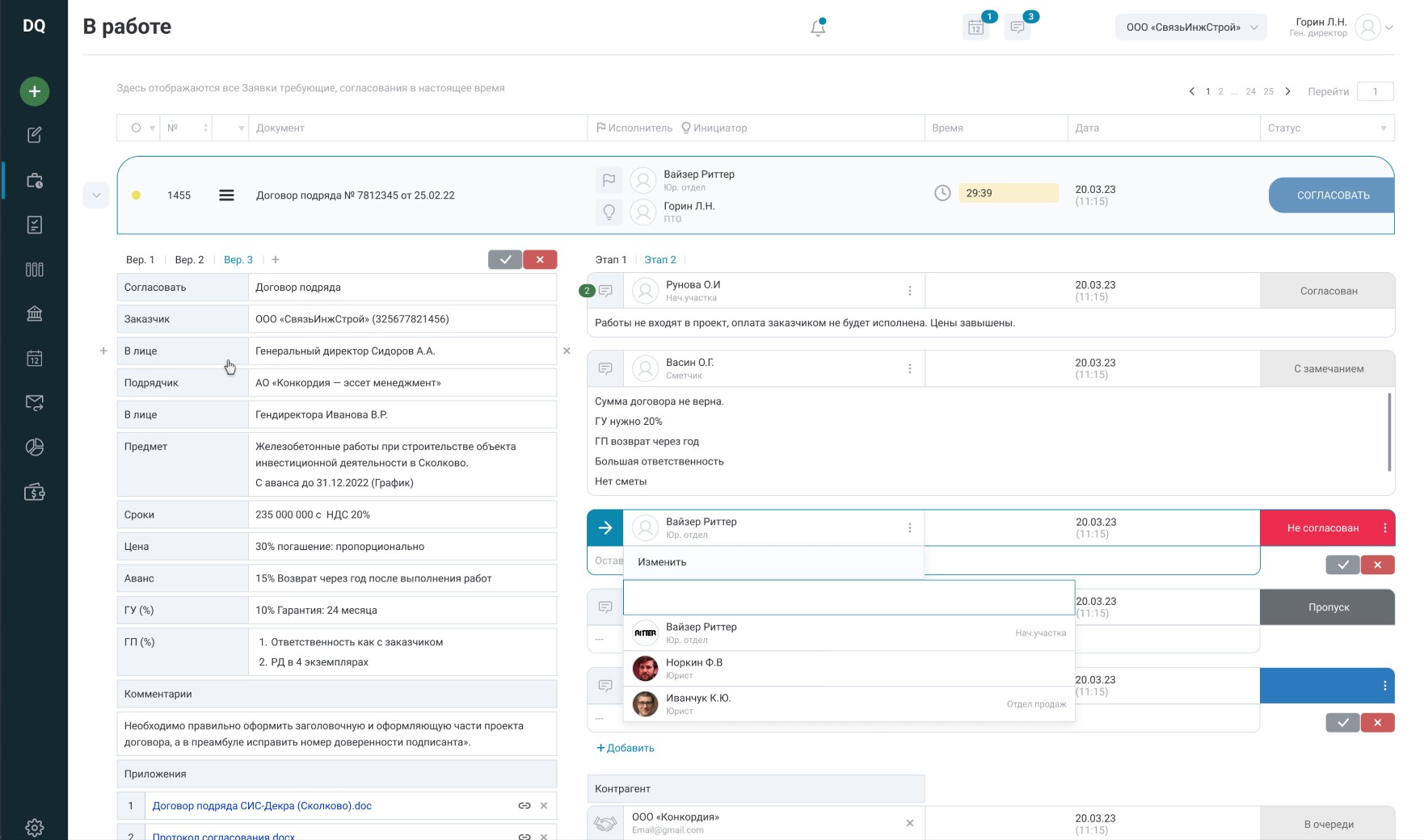Switch to Вер. 2 tab

(x=189, y=260)
